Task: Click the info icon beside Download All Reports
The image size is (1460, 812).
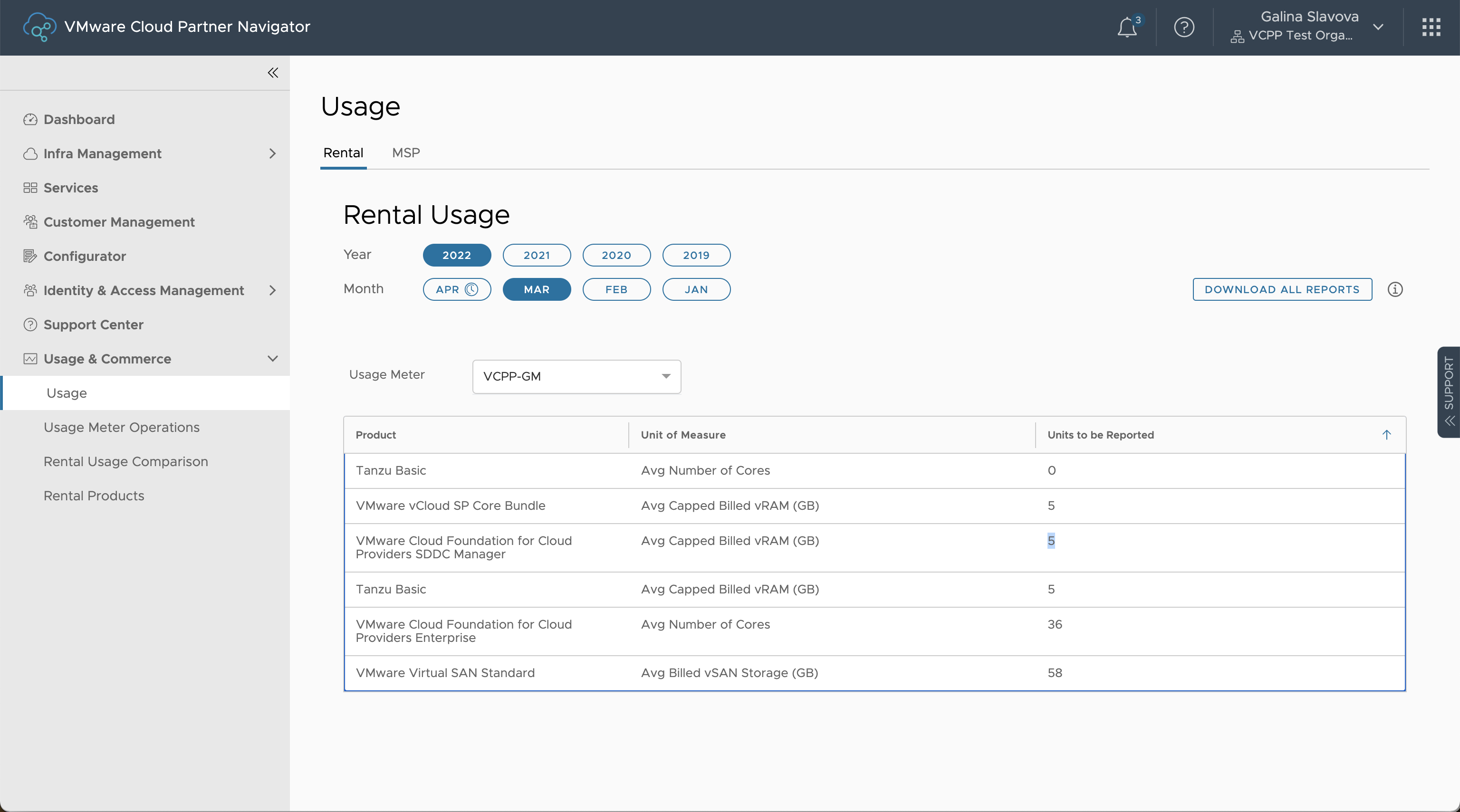Action: coord(1395,289)
